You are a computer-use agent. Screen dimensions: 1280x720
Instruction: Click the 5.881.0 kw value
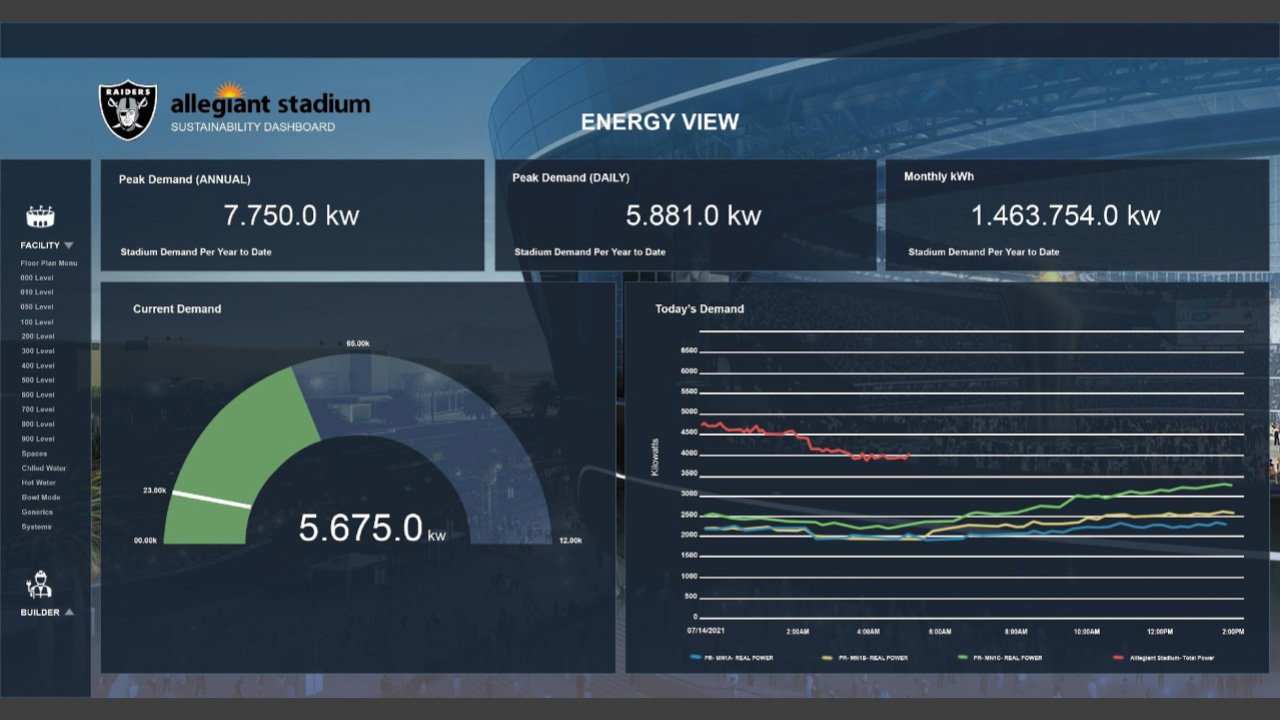click(694, 216)
